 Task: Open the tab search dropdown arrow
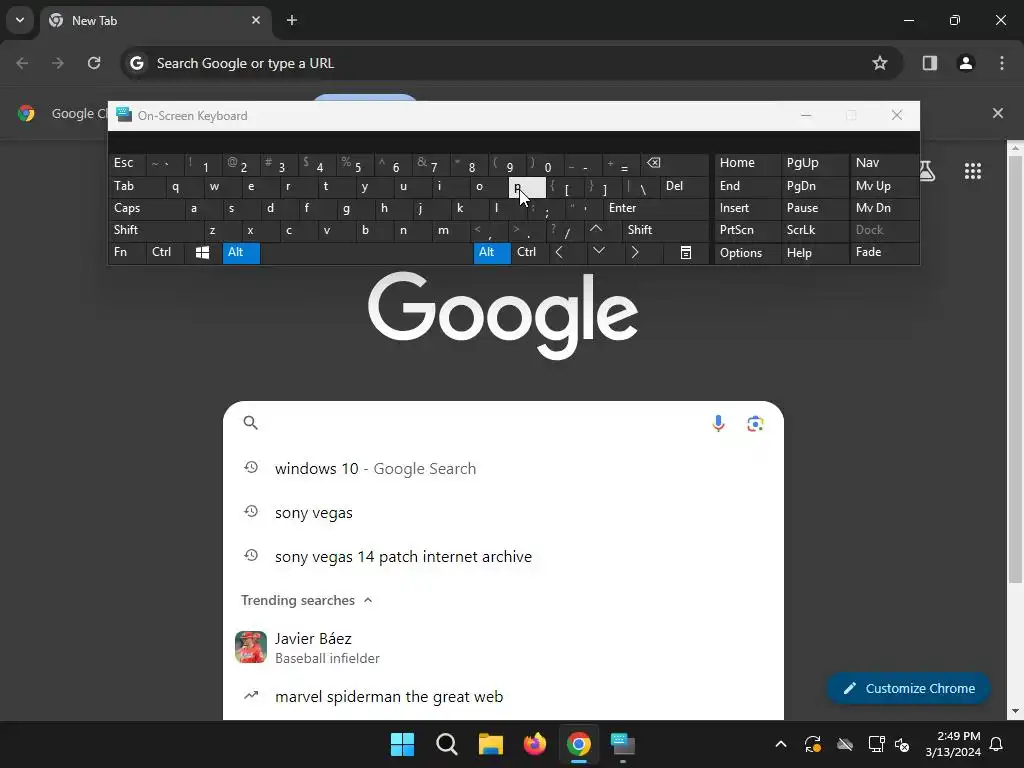[x=20, y=20]
